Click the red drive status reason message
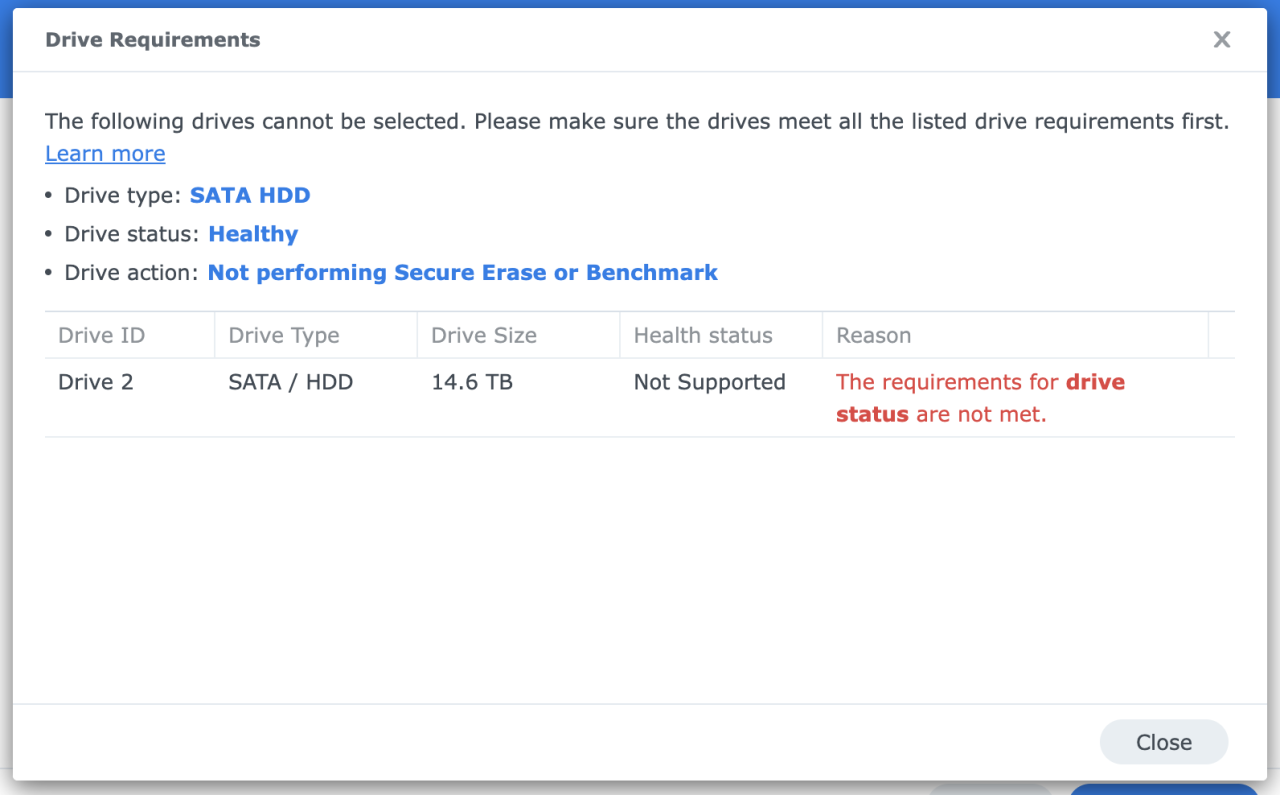1280x795 pixels. (x=980, y=398)
